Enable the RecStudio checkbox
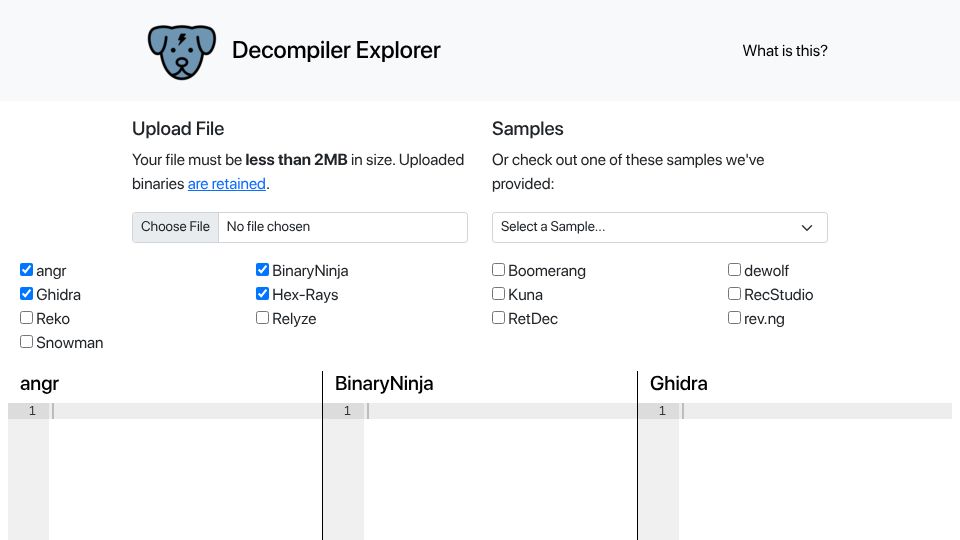The width and height of the screenshot is (960, 540). (x=734, y=294)
